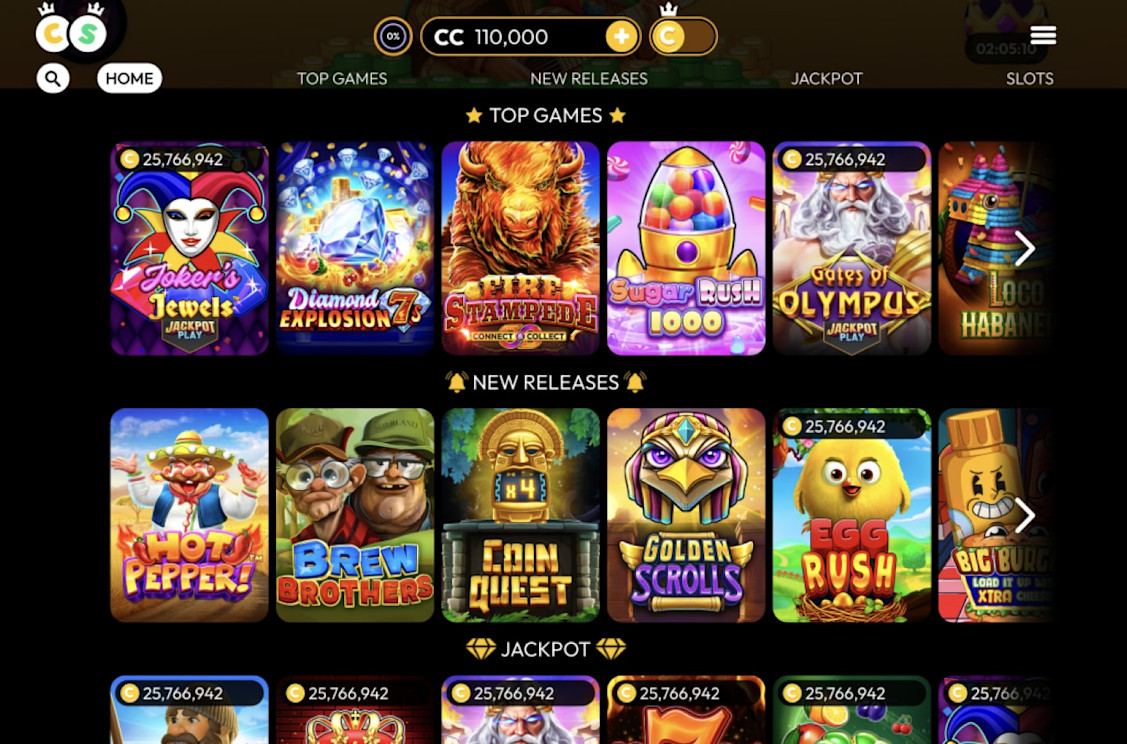The image size is (1127, 744).
Task: Click the yellow plus add coins button
Action: 622,37
